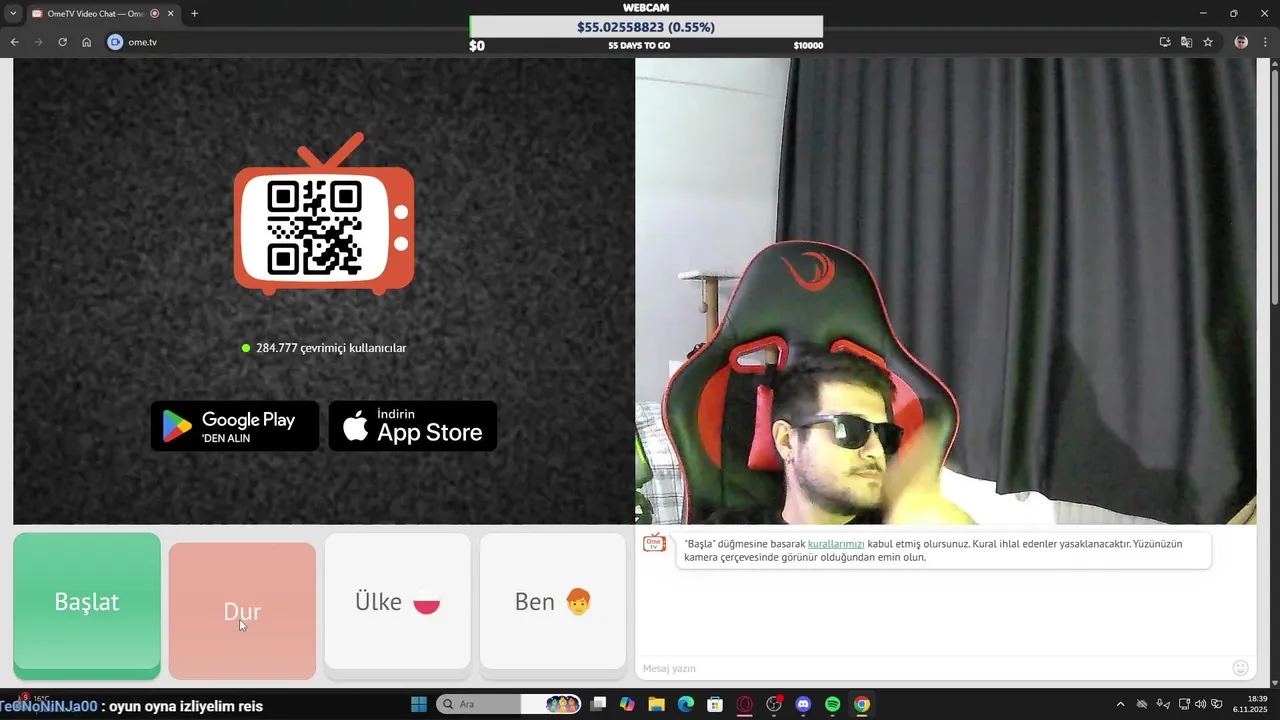Close the OmeTV Video Chat tab

click(171, 14)
